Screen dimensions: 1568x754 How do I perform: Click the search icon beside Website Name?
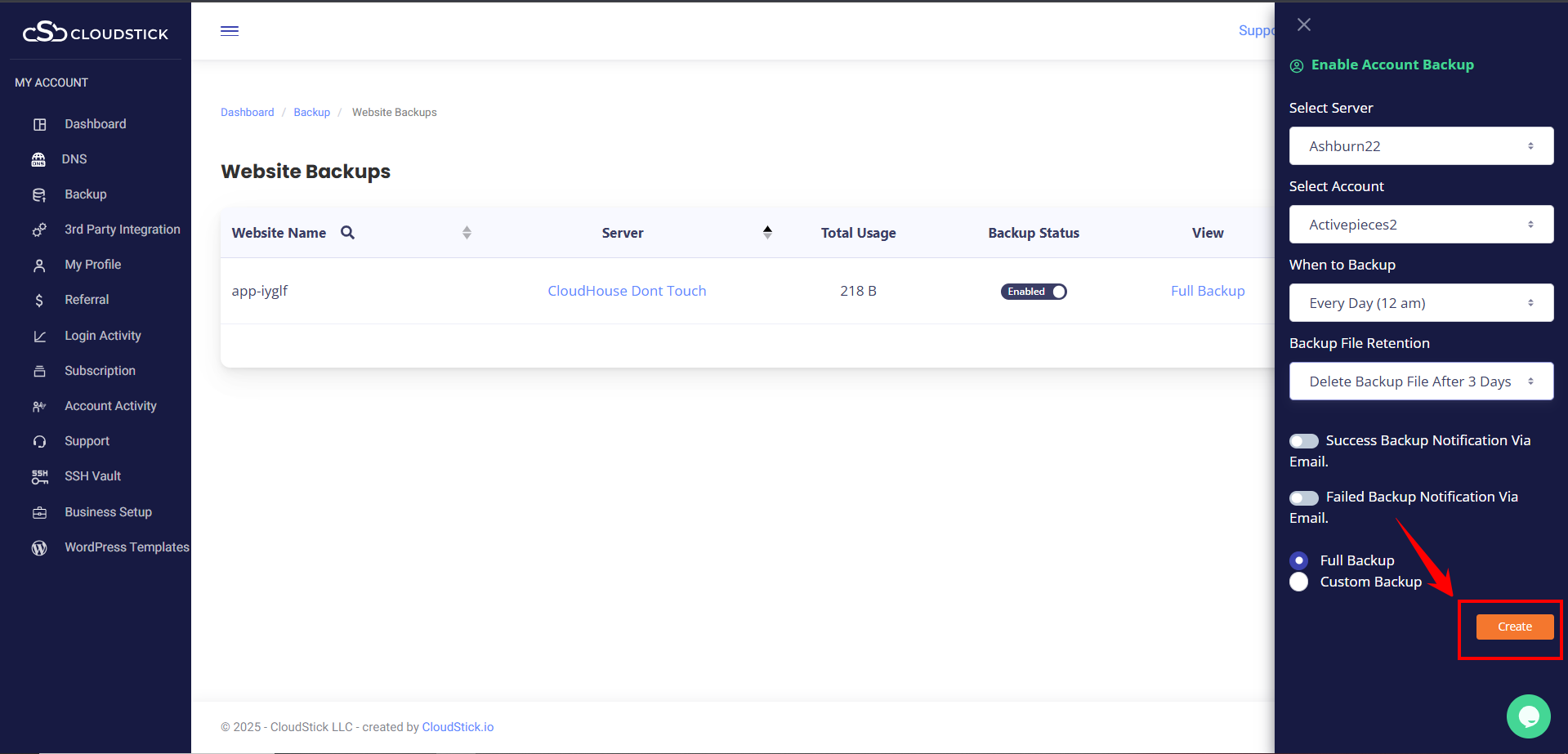(x=347, y=233)
